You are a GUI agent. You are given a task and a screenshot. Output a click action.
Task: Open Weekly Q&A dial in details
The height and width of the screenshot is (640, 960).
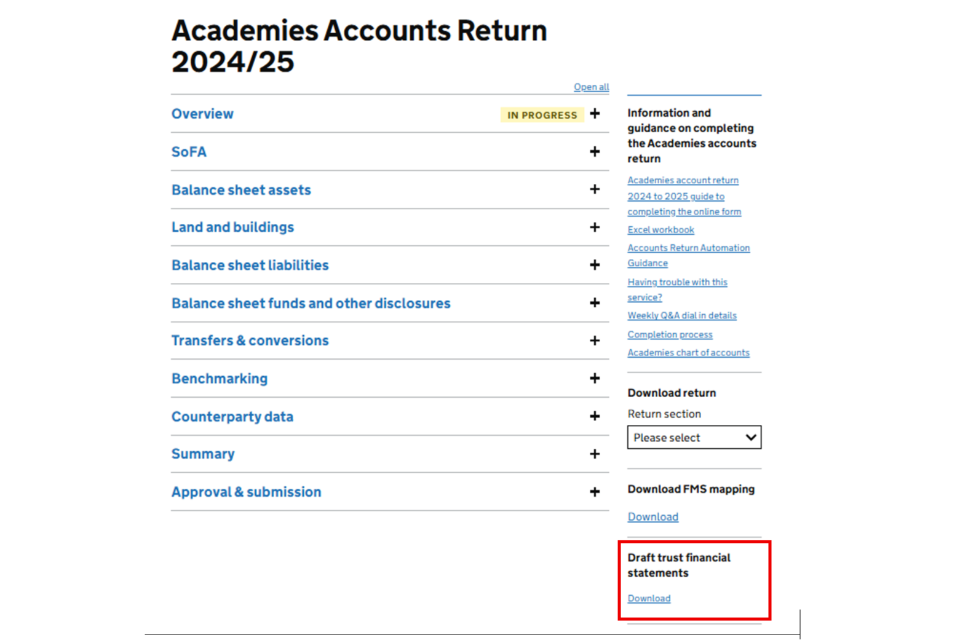pos(682,316)
